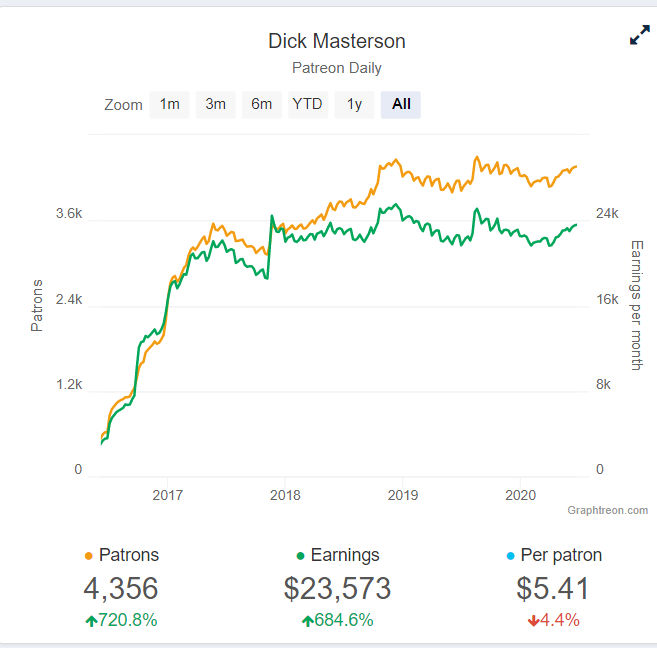Viewport: 657px width, 648px height.
Task: Click the green Earnings legend dot
Action: [300, 556]
